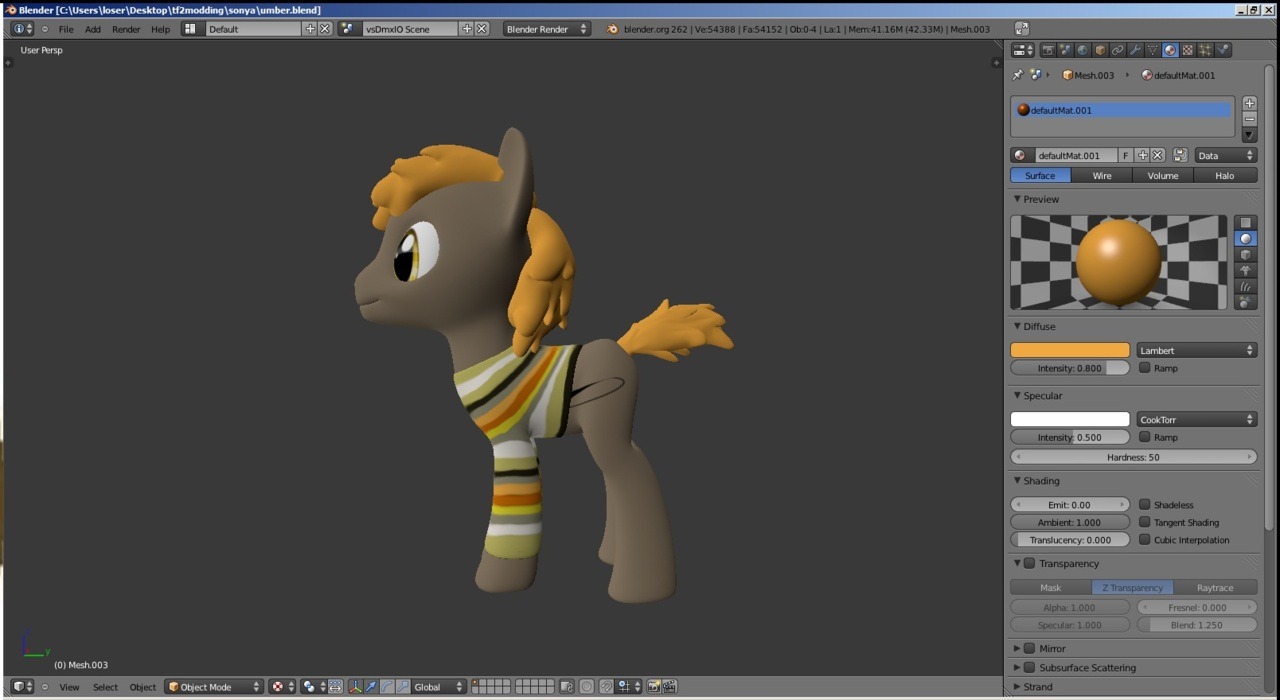Open the 3D viewport View menu

69,687
